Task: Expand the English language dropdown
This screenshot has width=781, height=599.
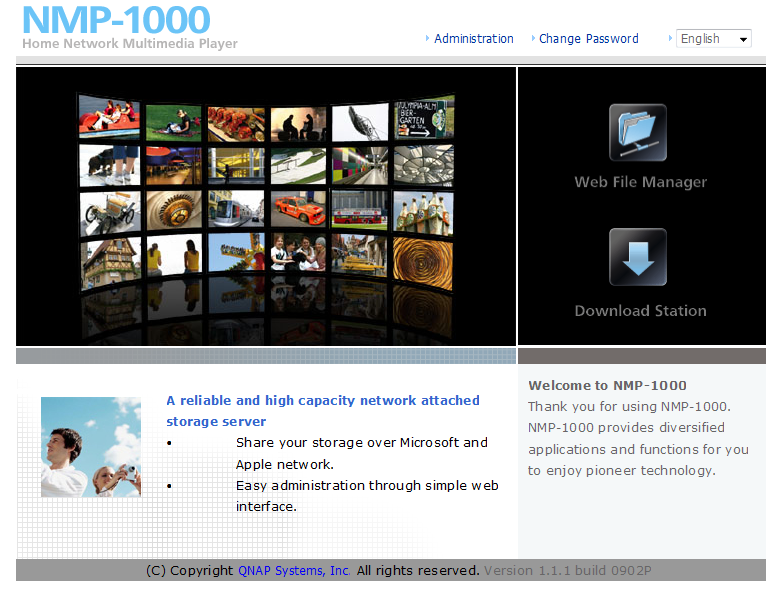Action: pos(713,39)
